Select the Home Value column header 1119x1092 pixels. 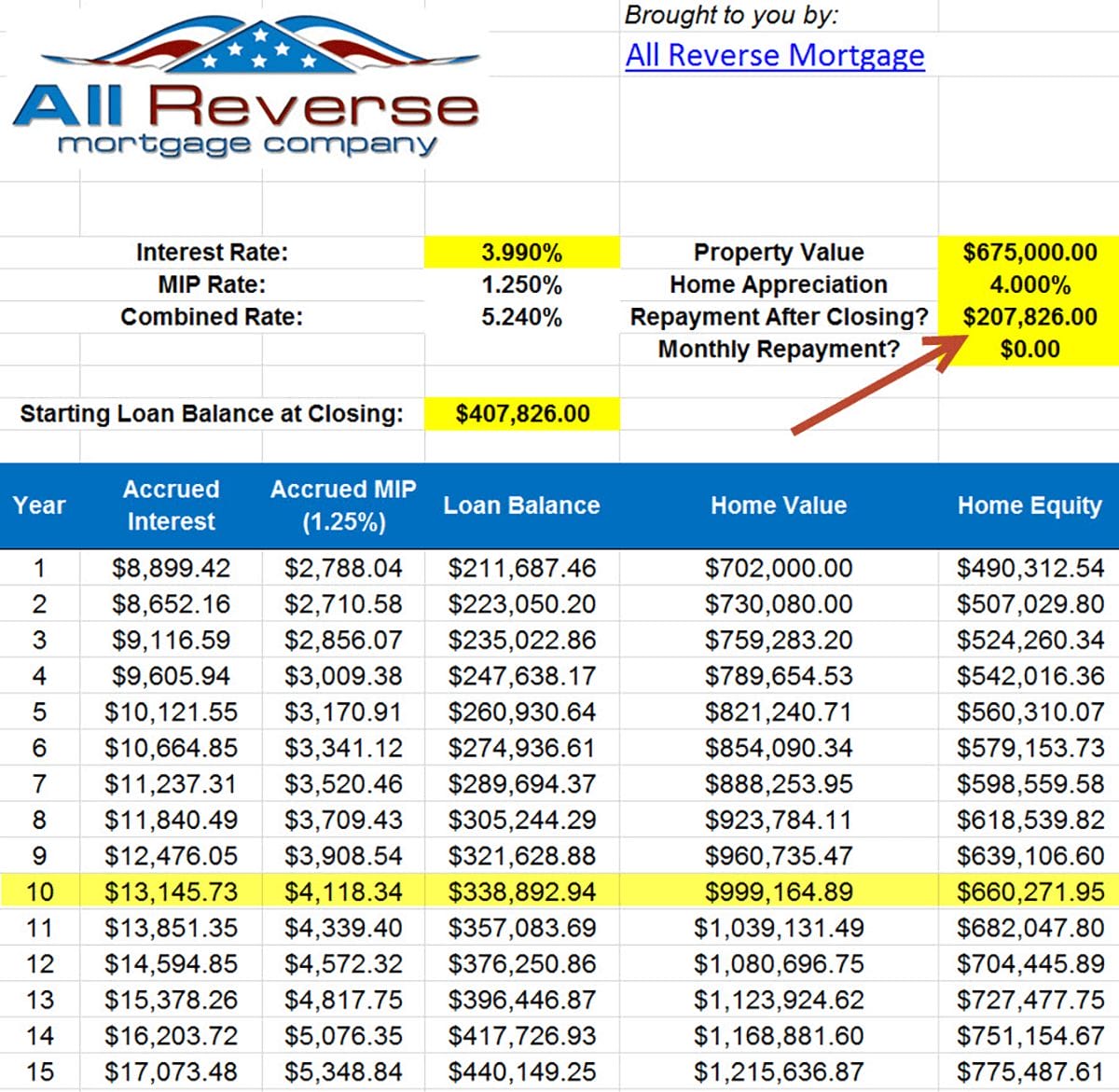(779, 505)
